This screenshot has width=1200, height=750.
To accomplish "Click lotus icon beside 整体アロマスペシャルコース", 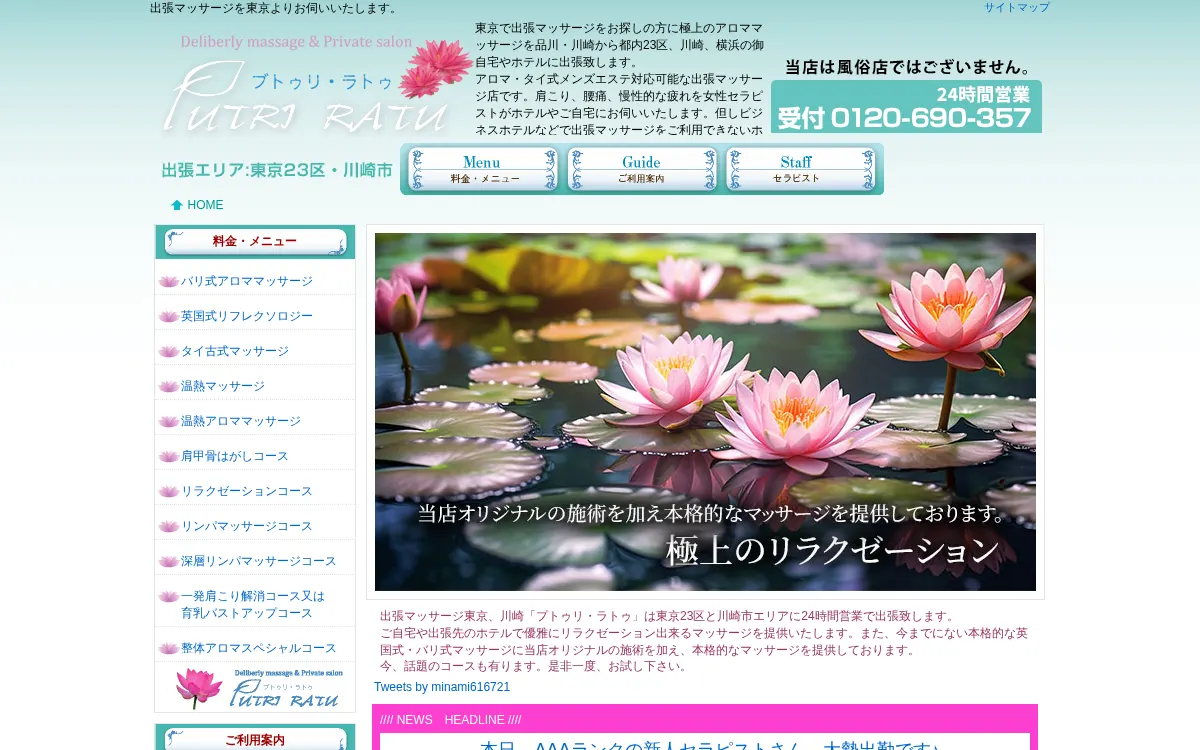I will [x=168, y=648].
